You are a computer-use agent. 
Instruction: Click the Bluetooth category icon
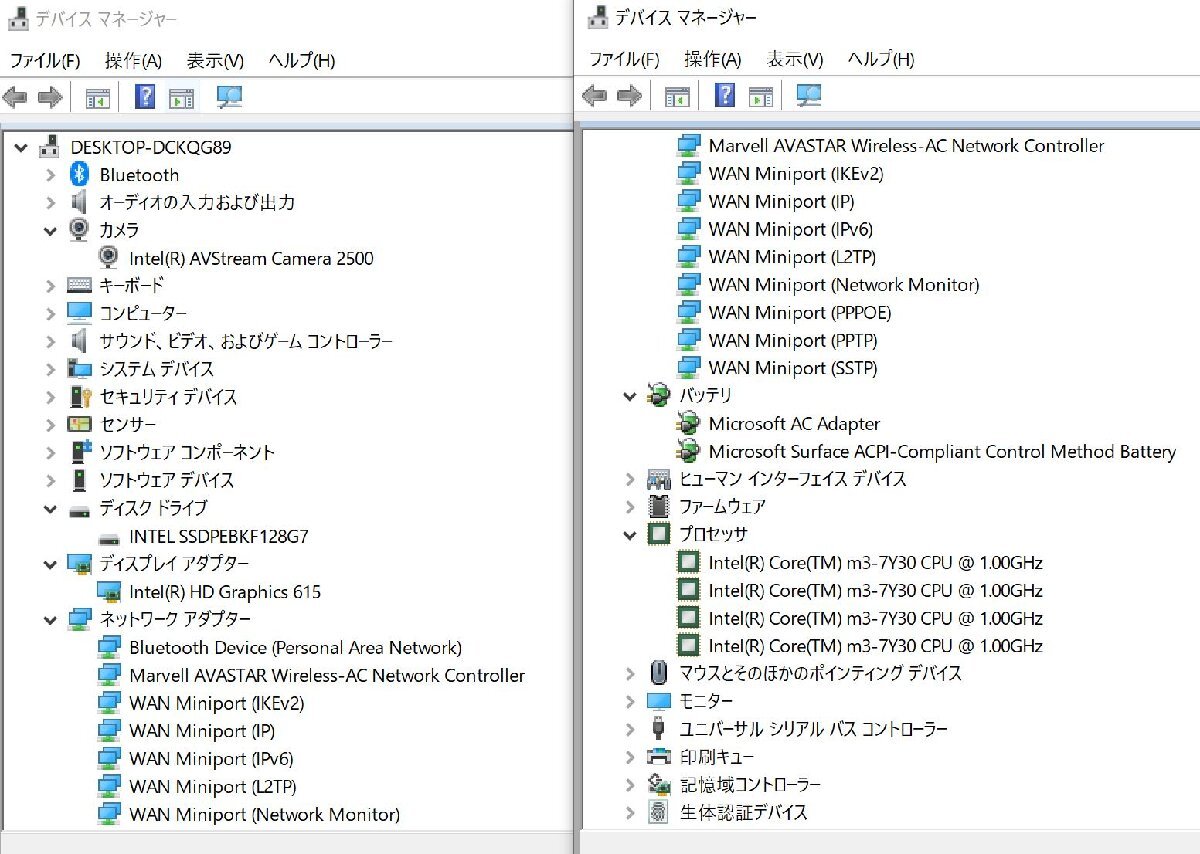tap(80, 175)
